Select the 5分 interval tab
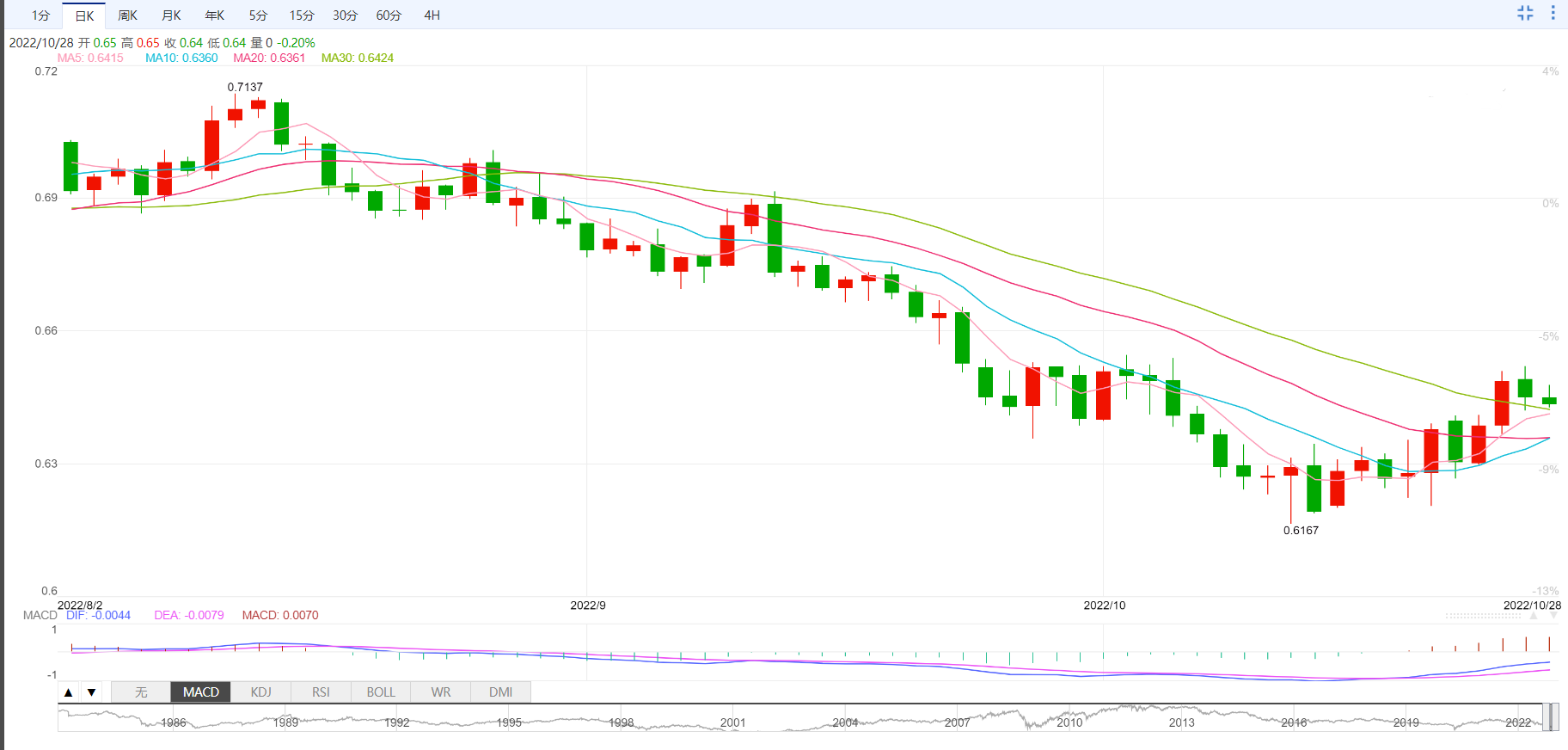Image resolution: width=1568 pixels, height=750 pixels. click(x=258, y=15)
